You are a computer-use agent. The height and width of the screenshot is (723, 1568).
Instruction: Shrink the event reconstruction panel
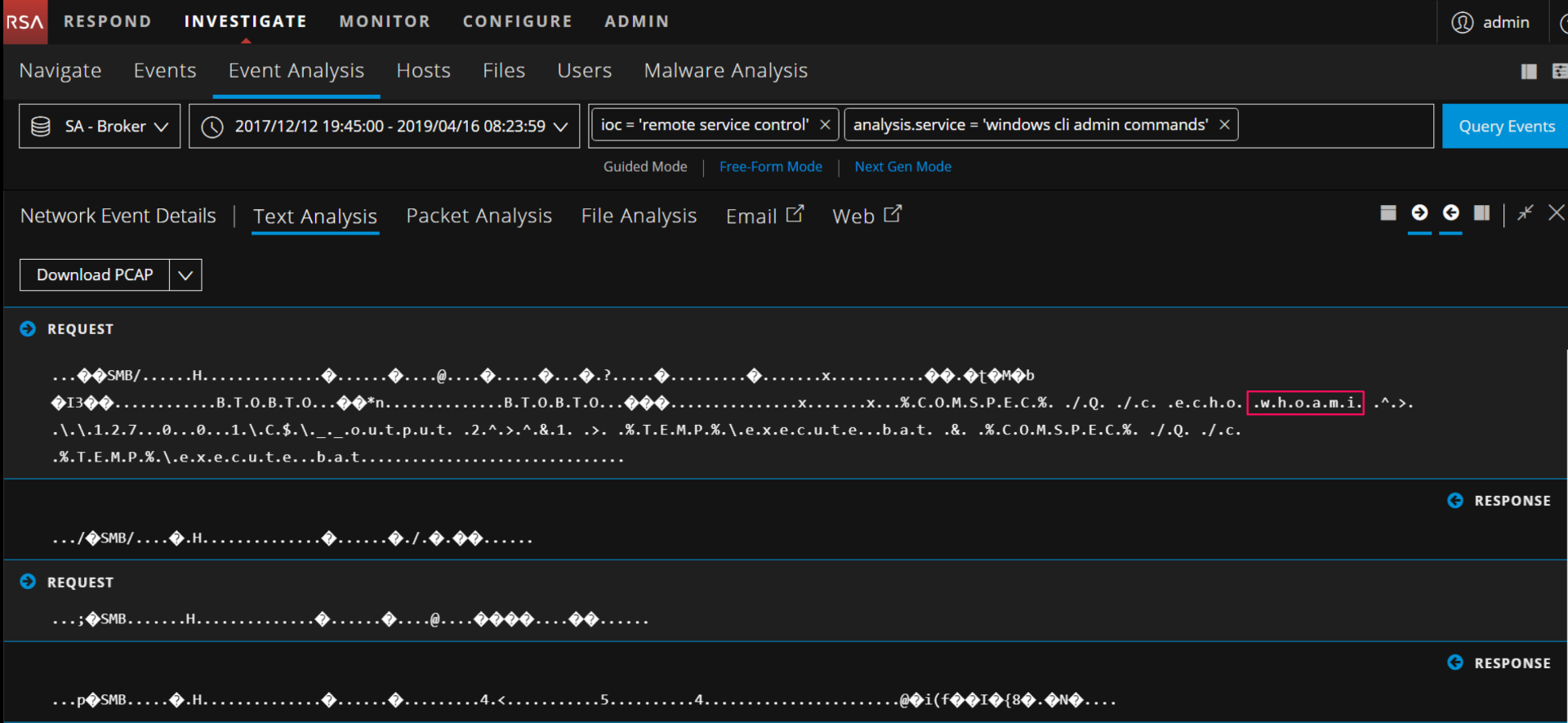click(x=1525, y=213)
